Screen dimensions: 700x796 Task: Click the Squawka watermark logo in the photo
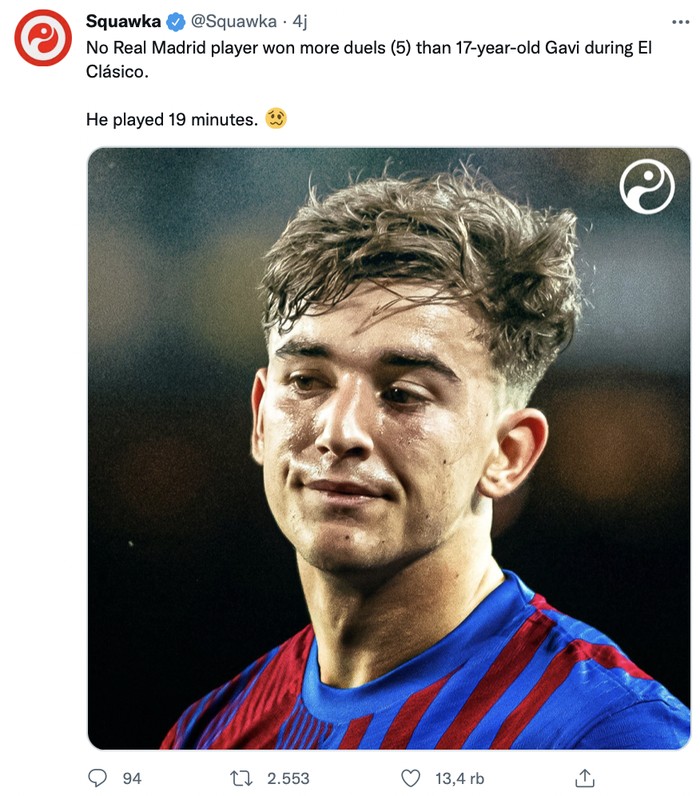click(x=647, y=187)
